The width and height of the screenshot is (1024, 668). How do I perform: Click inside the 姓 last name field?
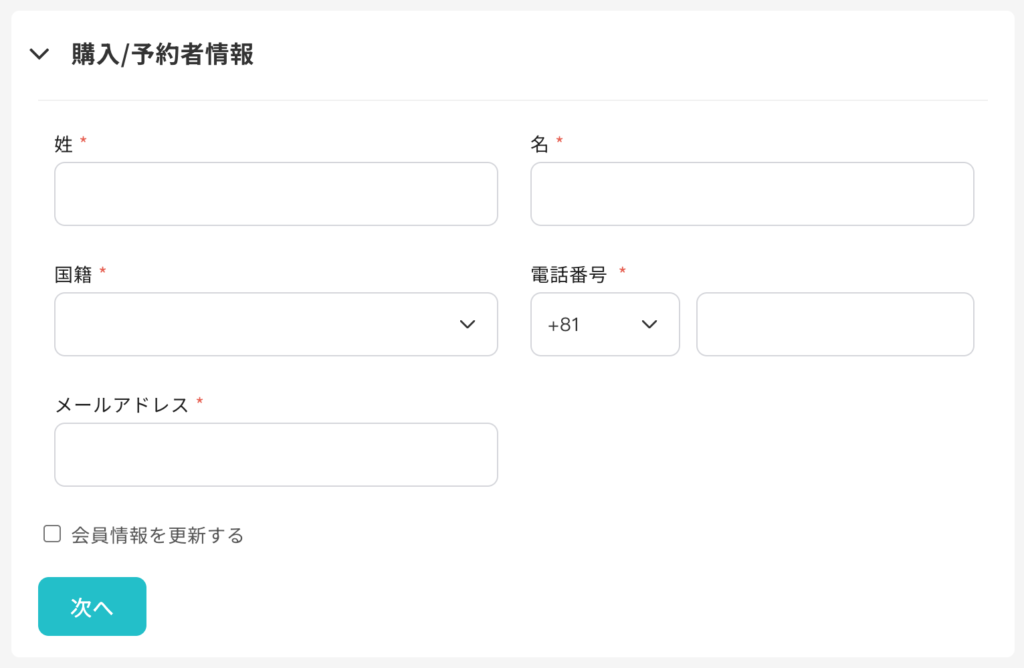point(276,193)
